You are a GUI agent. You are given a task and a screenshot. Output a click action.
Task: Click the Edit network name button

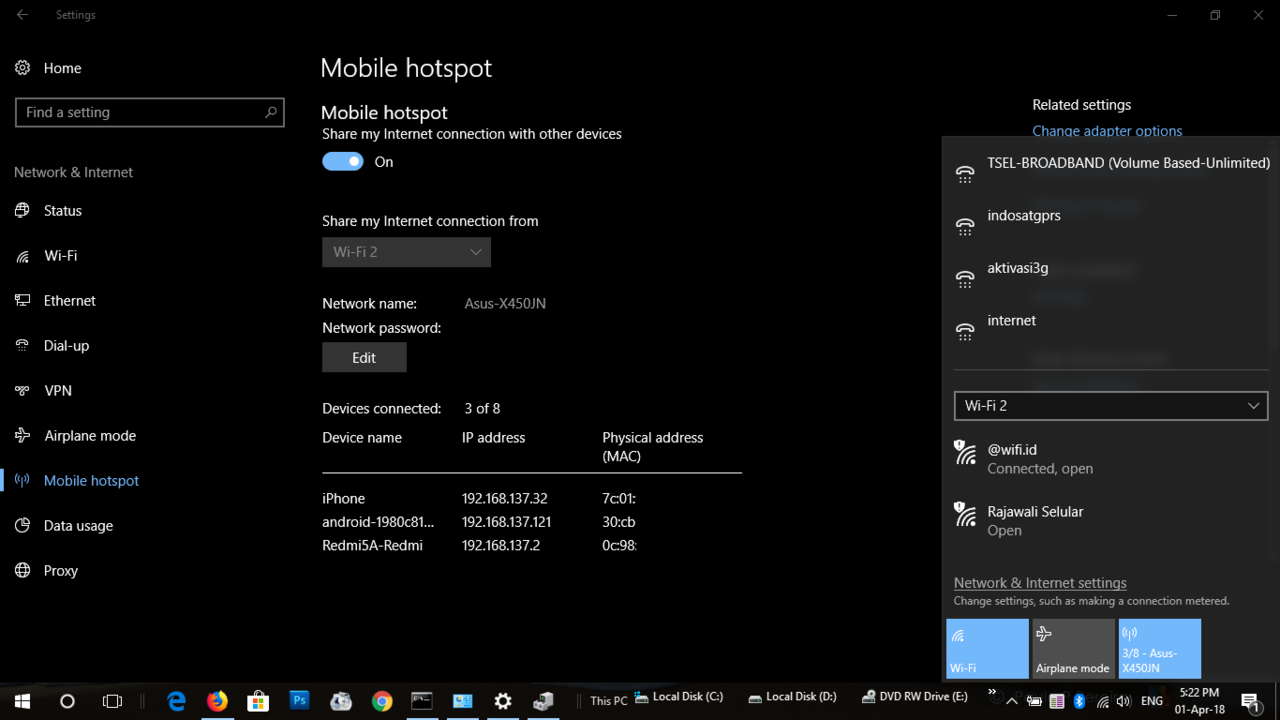(x=364, y=357)
